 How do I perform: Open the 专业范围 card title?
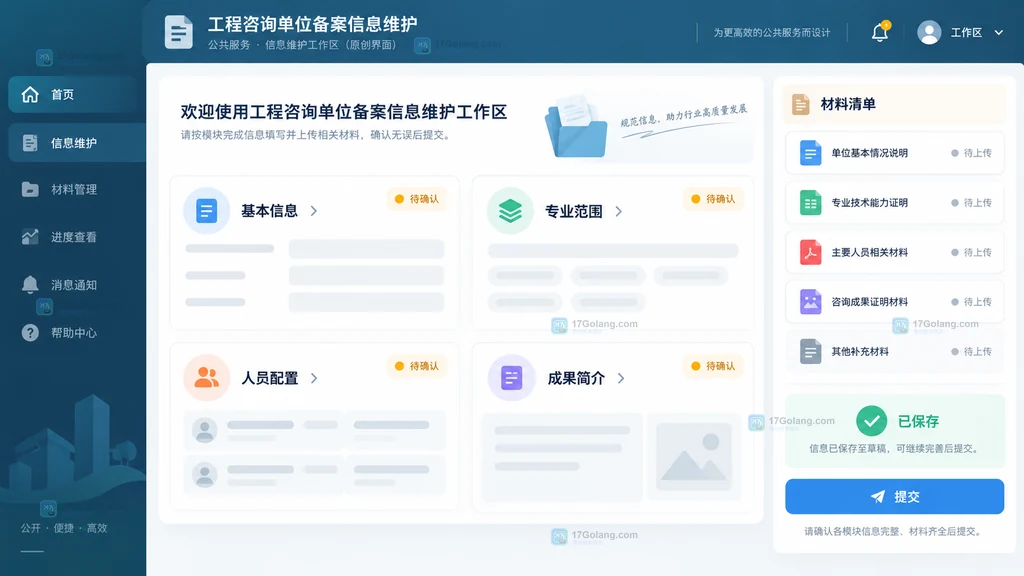(x=573, y=211)
